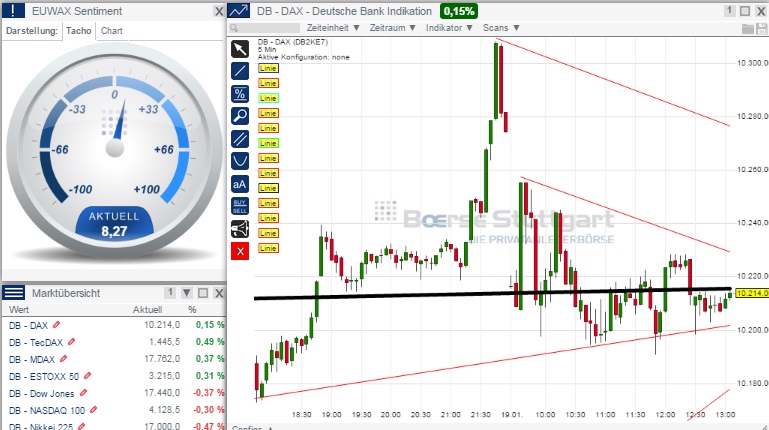Select the percent measurement tool
769x430 pixels.
(x=240, y=93)
